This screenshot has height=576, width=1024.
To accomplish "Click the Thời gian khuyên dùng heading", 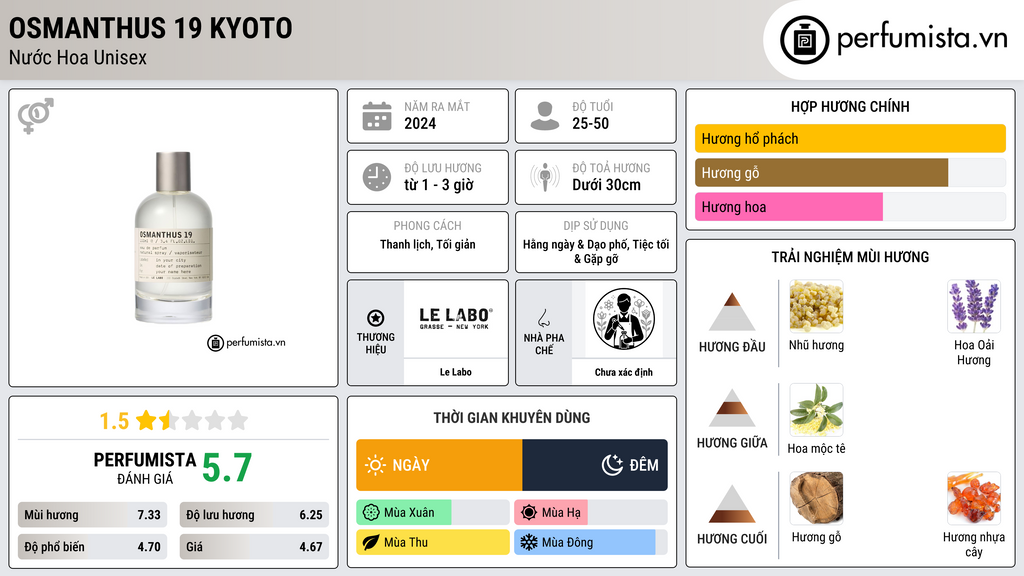I will 512,418.
